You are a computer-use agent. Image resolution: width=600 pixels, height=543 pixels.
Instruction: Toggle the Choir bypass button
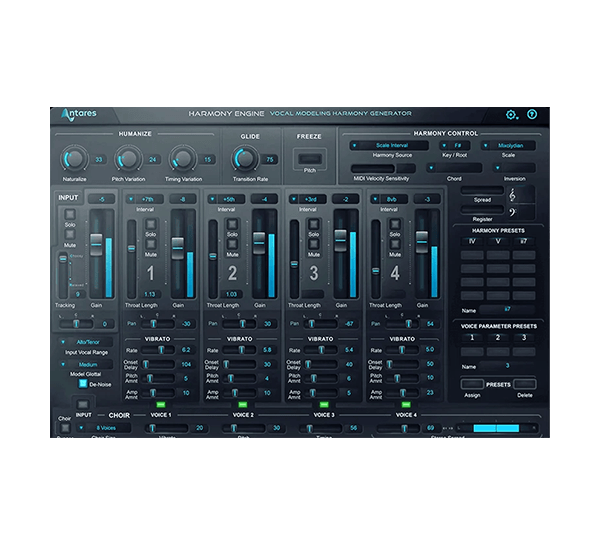[65, 427]
